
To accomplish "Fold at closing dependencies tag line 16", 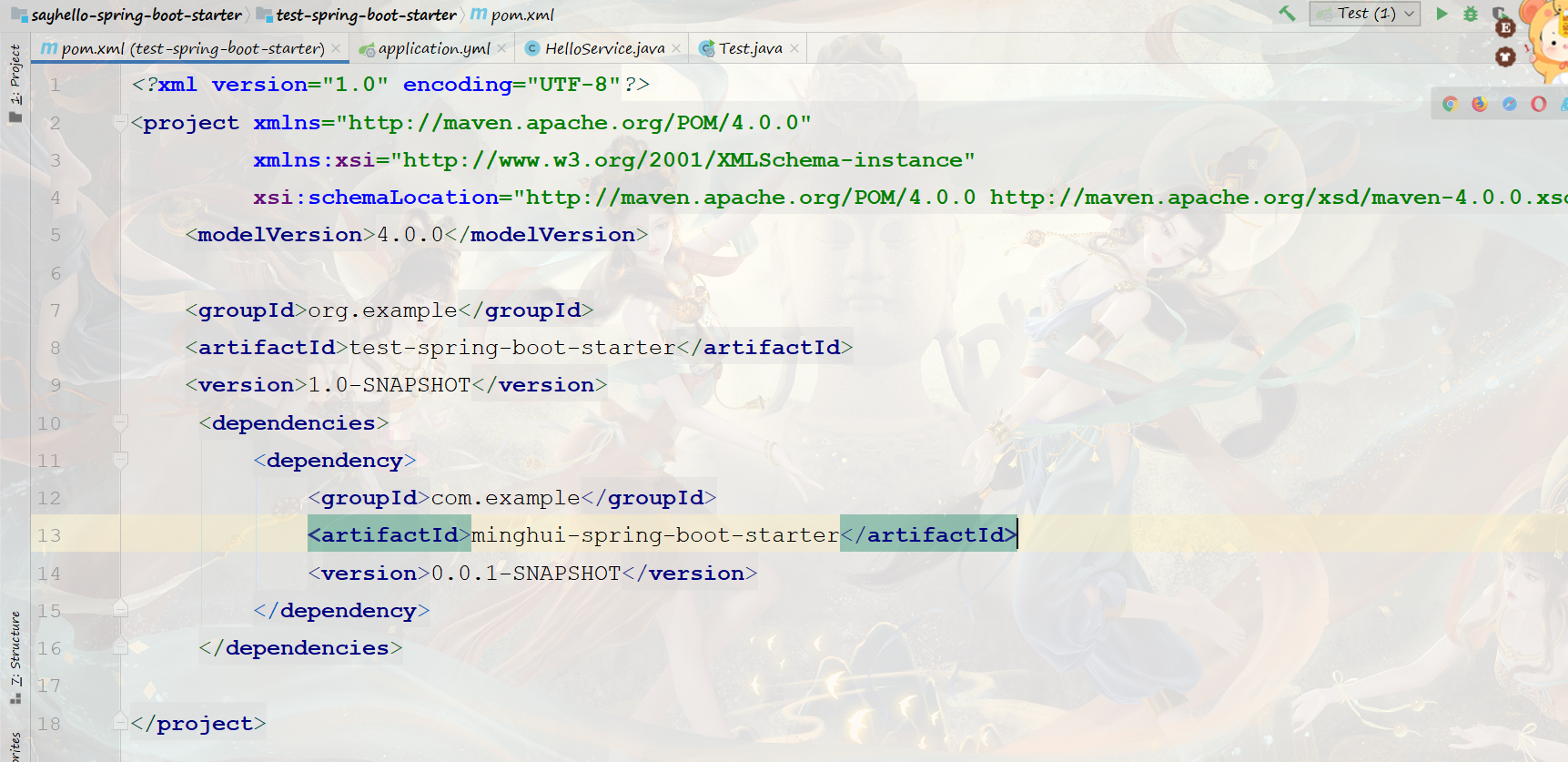I will (x=120, y=646).
